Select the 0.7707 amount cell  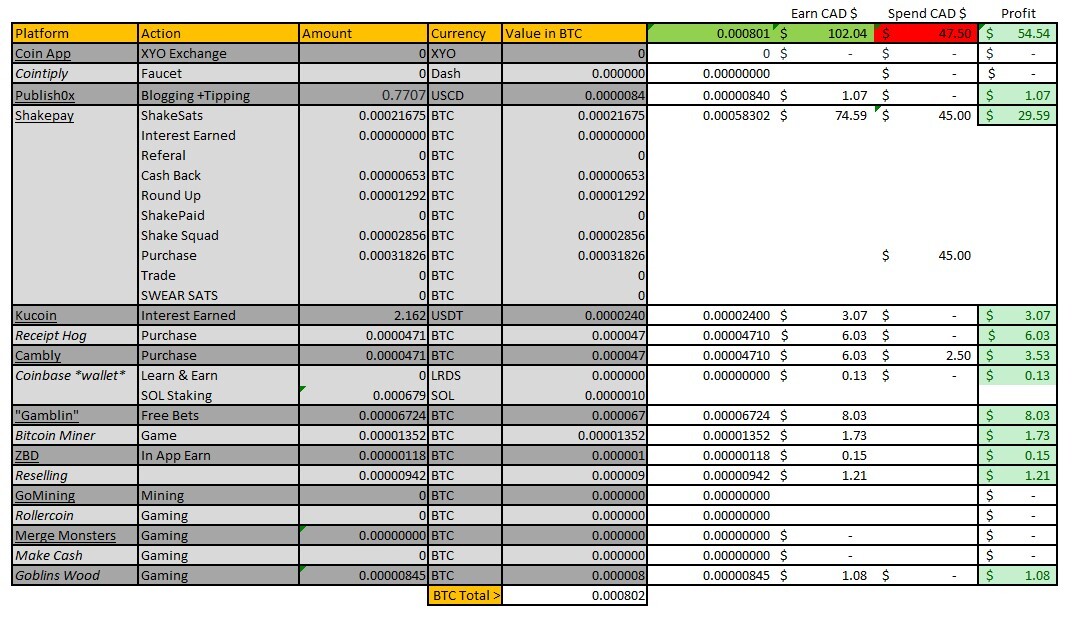pos(363,95)
